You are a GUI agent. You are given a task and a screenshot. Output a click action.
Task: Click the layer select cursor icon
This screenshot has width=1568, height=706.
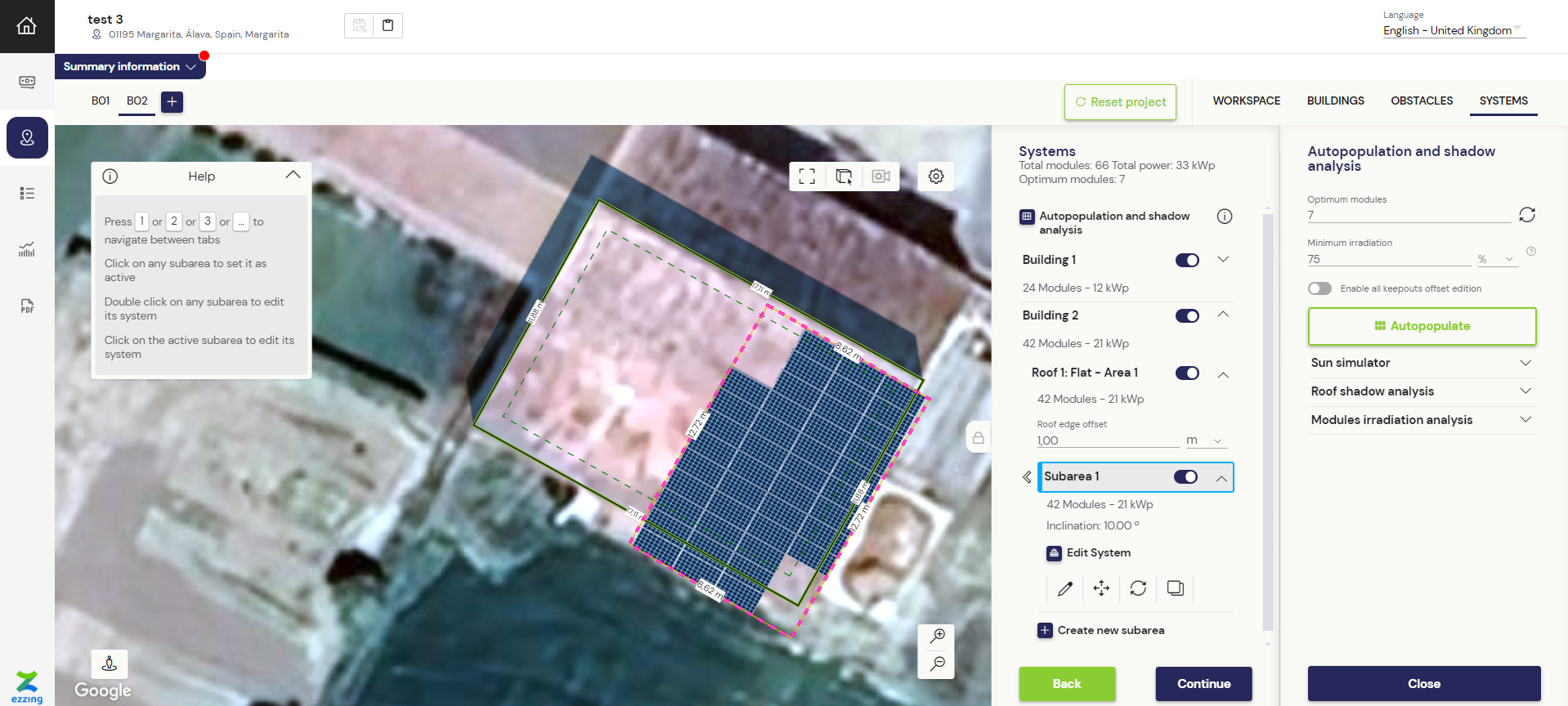coord(844,176)
